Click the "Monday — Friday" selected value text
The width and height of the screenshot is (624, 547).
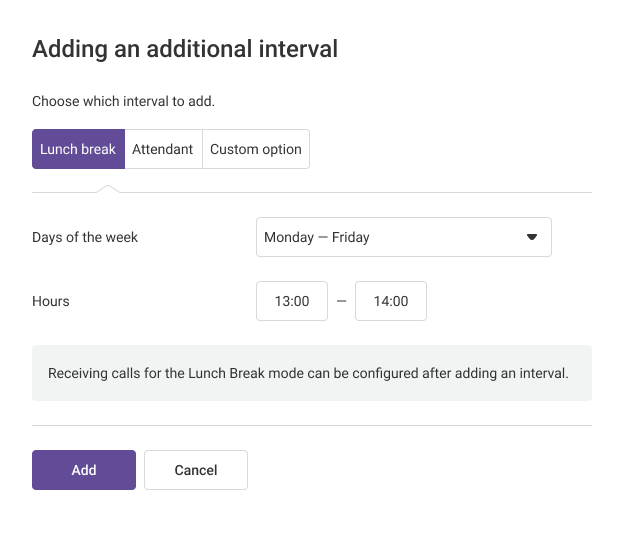317,237
